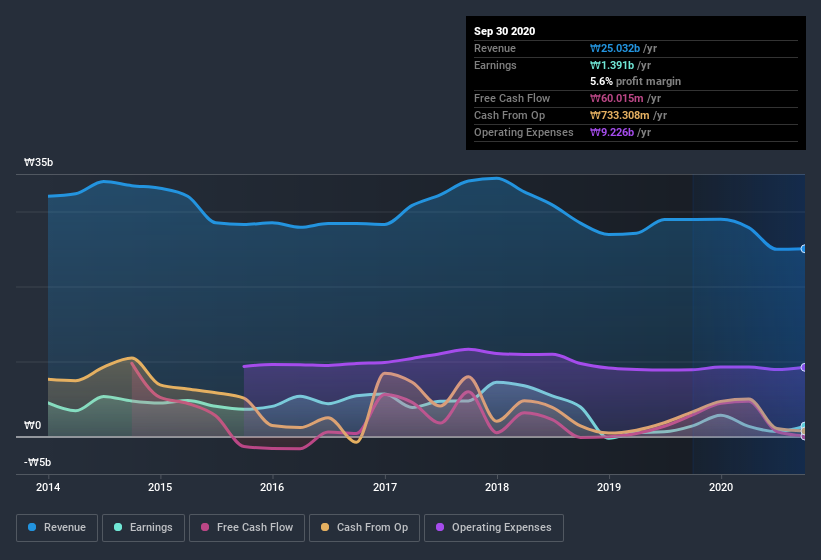Screen dimensions: 821x560
Task: Click the Revenue row label in tooltip
Action: click(x=495, y=49)
